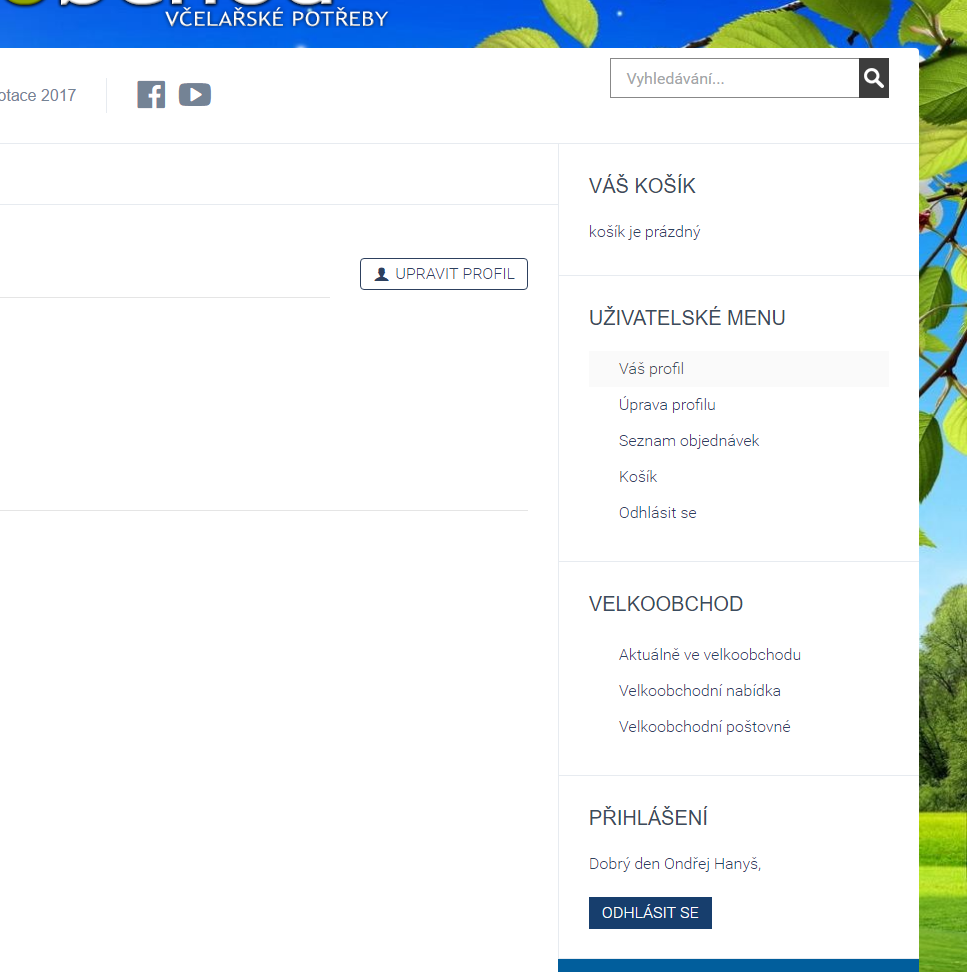This screenshot has height=972, width=967.
Task: Open Aktuálně ve velkoobchodu link
Action: coord(710,655)
